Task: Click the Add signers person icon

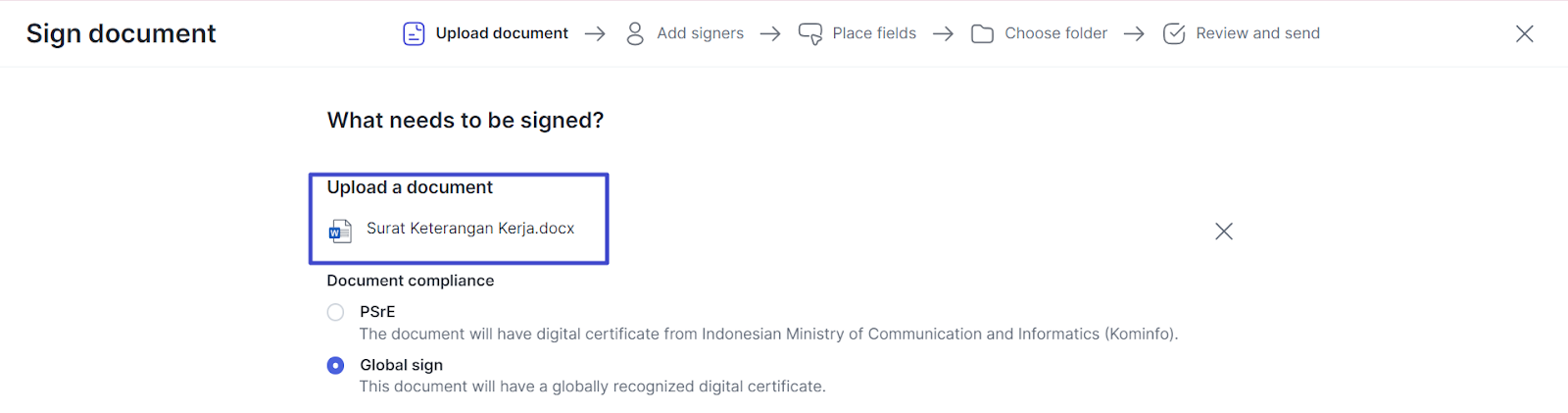Action: (635, 33)
